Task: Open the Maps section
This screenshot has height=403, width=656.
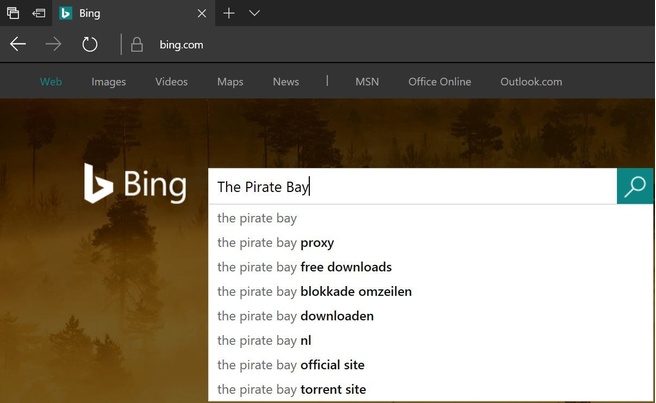Action: [230, 82]
